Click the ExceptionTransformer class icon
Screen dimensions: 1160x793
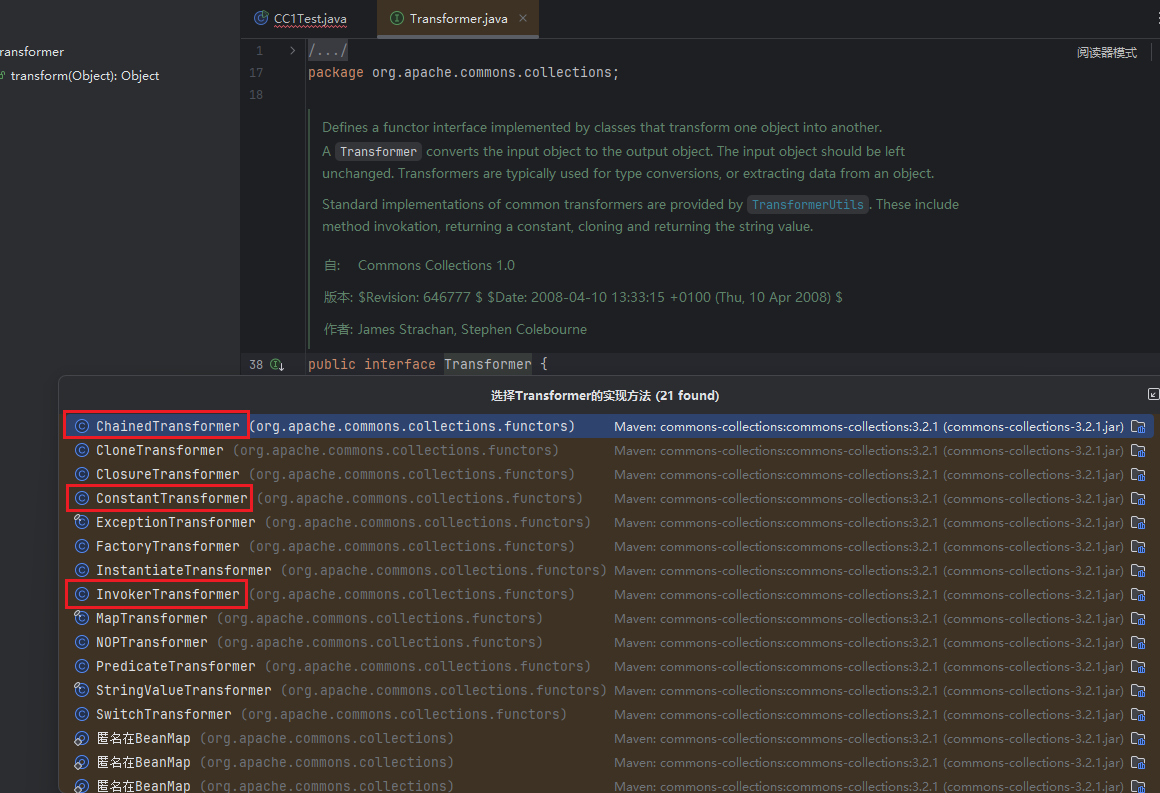coord(82,522)
